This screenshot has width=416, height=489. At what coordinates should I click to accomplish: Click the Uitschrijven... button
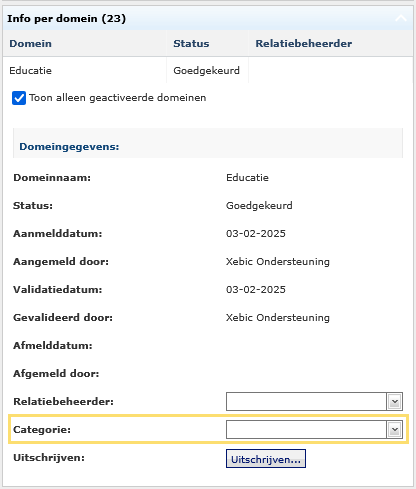click(266, 459)
